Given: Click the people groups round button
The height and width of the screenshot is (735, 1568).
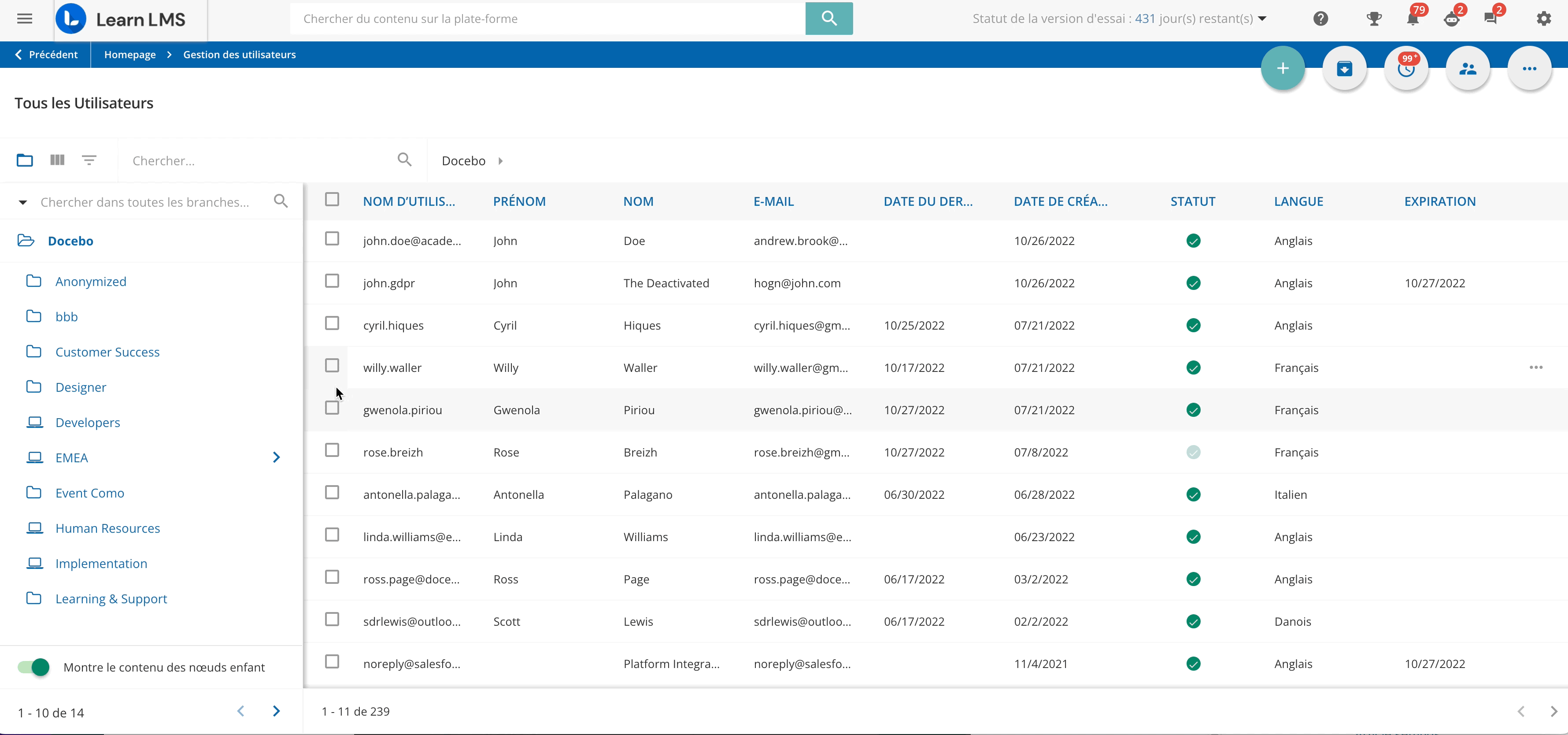Looking at the screenshot, I should click(x=1468, y=68).
